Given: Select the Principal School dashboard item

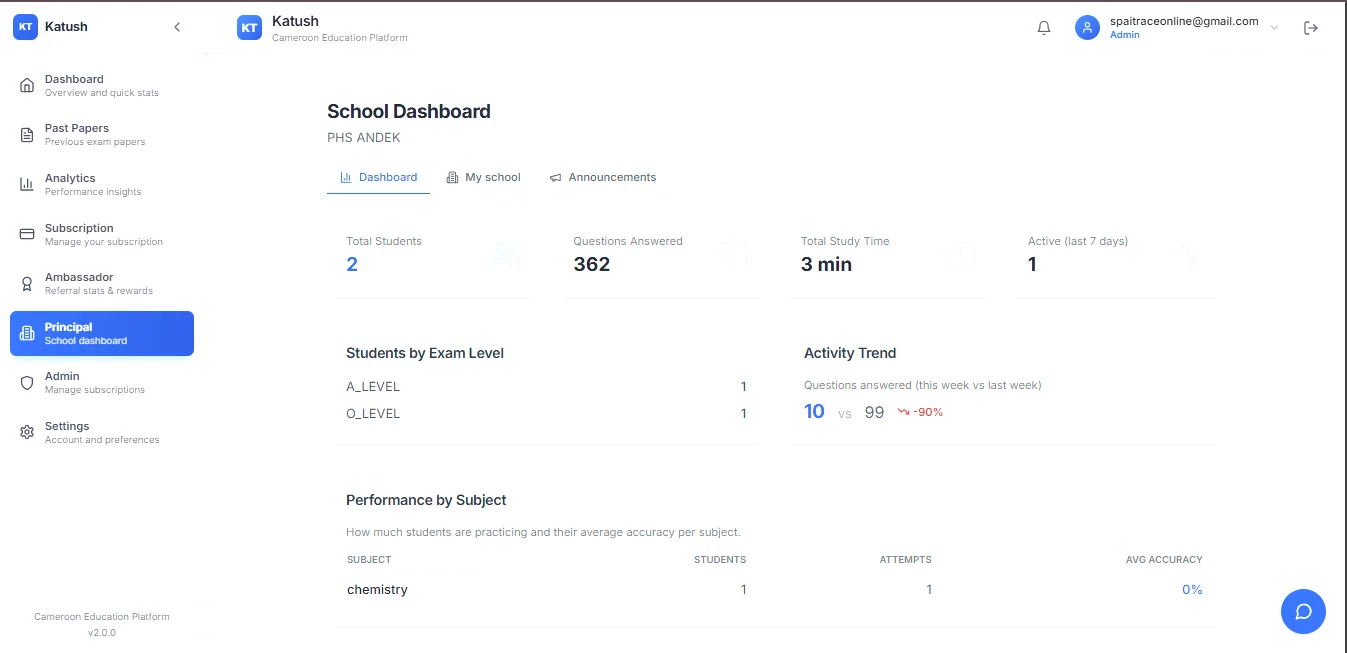Looking at the screenshot, I should click(x=102, y=333).
